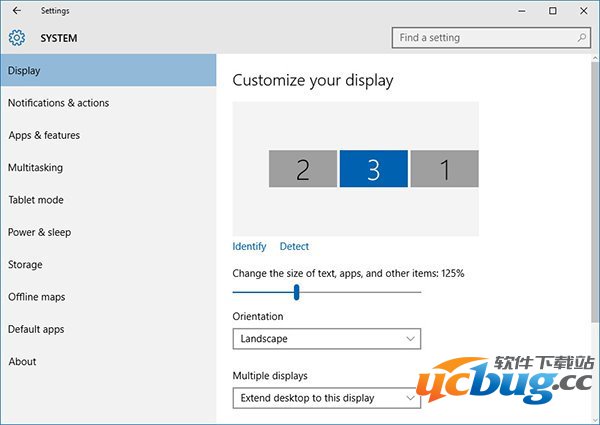The image size is (600, 425).
Task: Open Power & sleep settings
Action: click(x=40, y=232)
